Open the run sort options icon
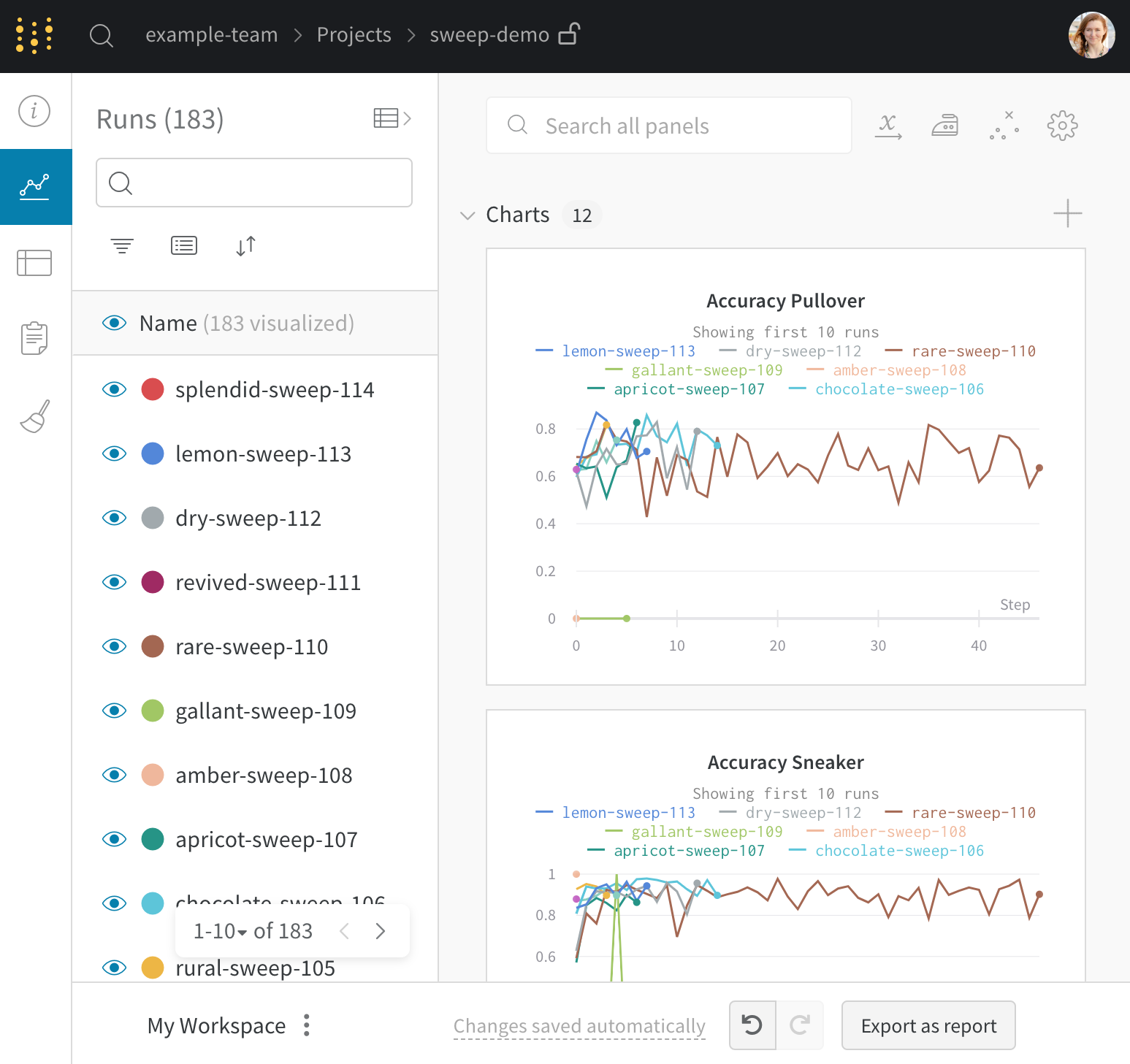 245,245
